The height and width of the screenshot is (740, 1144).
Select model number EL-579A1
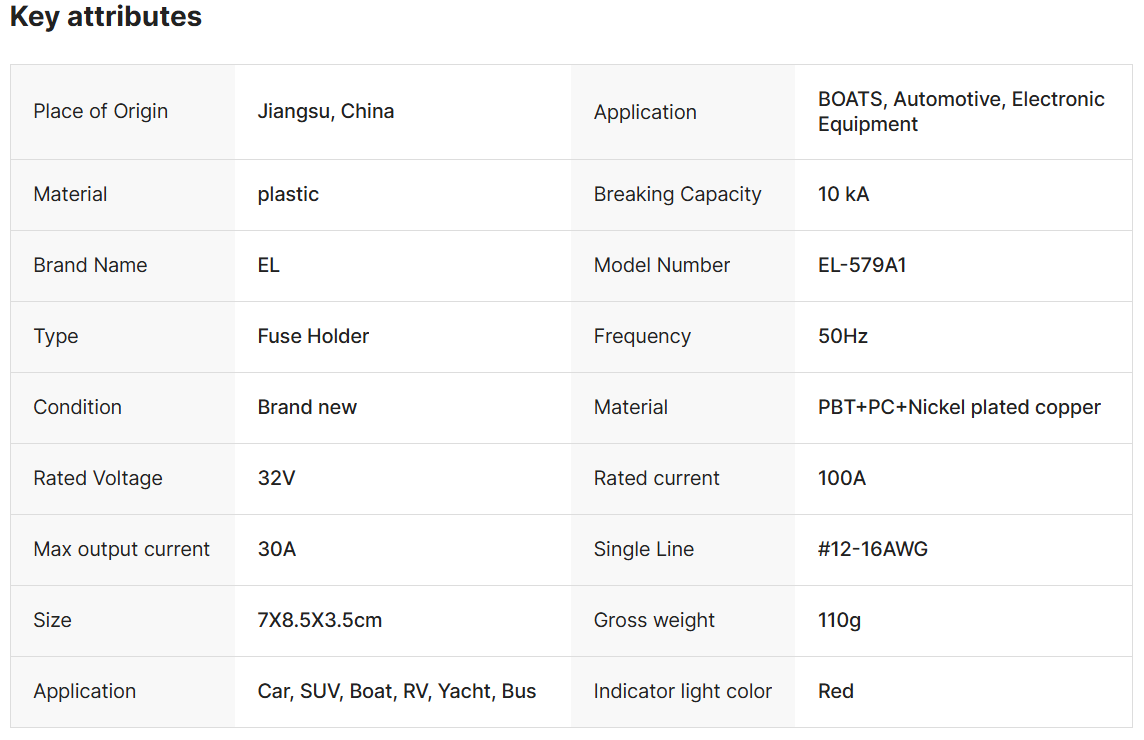(x=861, y=265)
